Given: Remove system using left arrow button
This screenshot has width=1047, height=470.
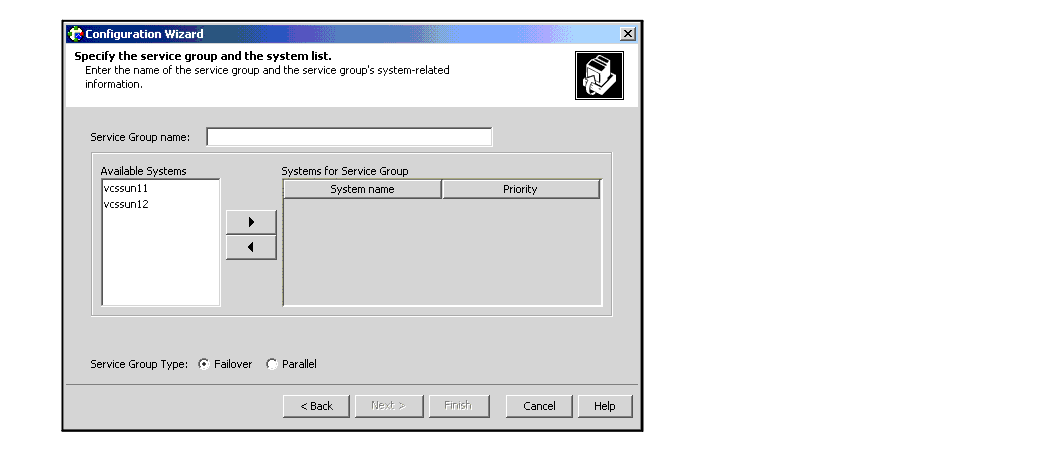Looking at the screenshot, I should tap(251, 248).
